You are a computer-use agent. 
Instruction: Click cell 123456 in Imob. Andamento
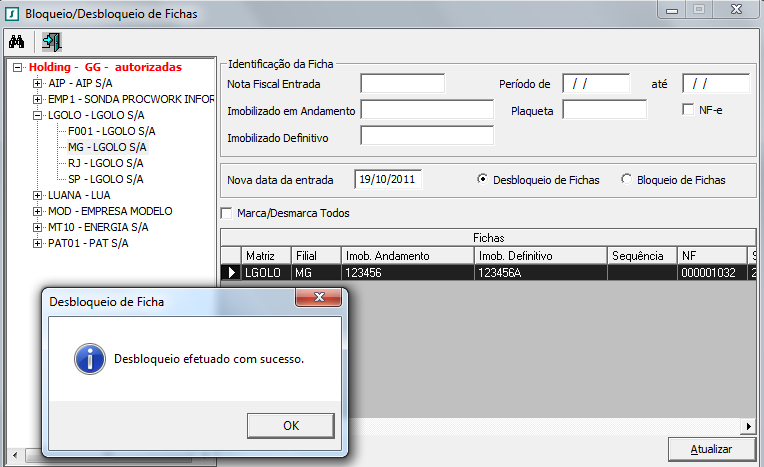pos(408,272)
